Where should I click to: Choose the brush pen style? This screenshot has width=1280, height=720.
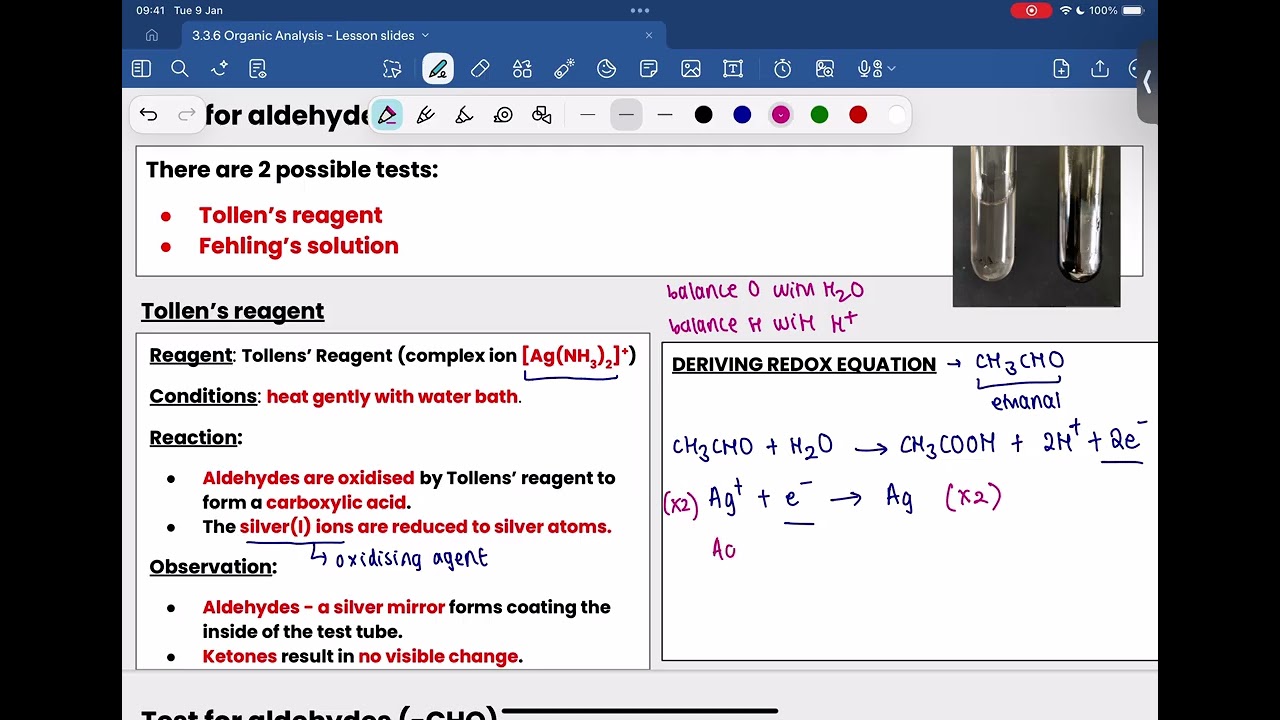[x=464, y=115]
